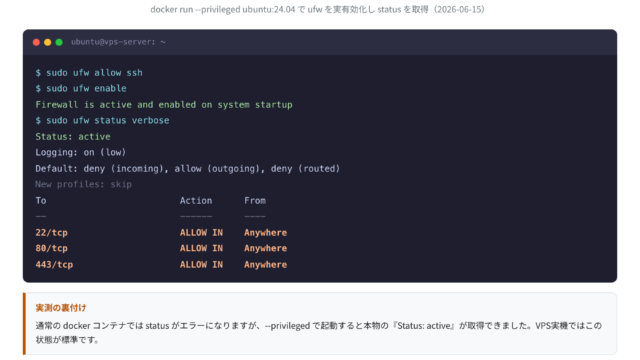Click the 'Logging: on (low)' line
Screen dimensions: 640x360
coord(80,152)
